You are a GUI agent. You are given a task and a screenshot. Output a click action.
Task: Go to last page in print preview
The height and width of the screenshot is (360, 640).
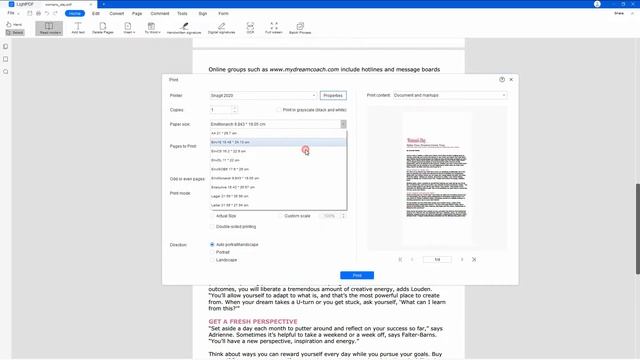click(x=474, y=260)
